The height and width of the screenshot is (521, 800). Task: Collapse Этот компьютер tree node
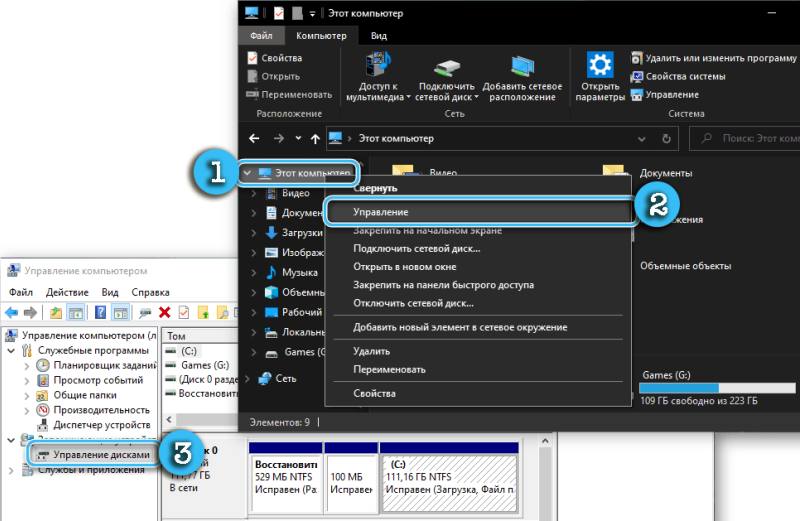coord(247,173)
